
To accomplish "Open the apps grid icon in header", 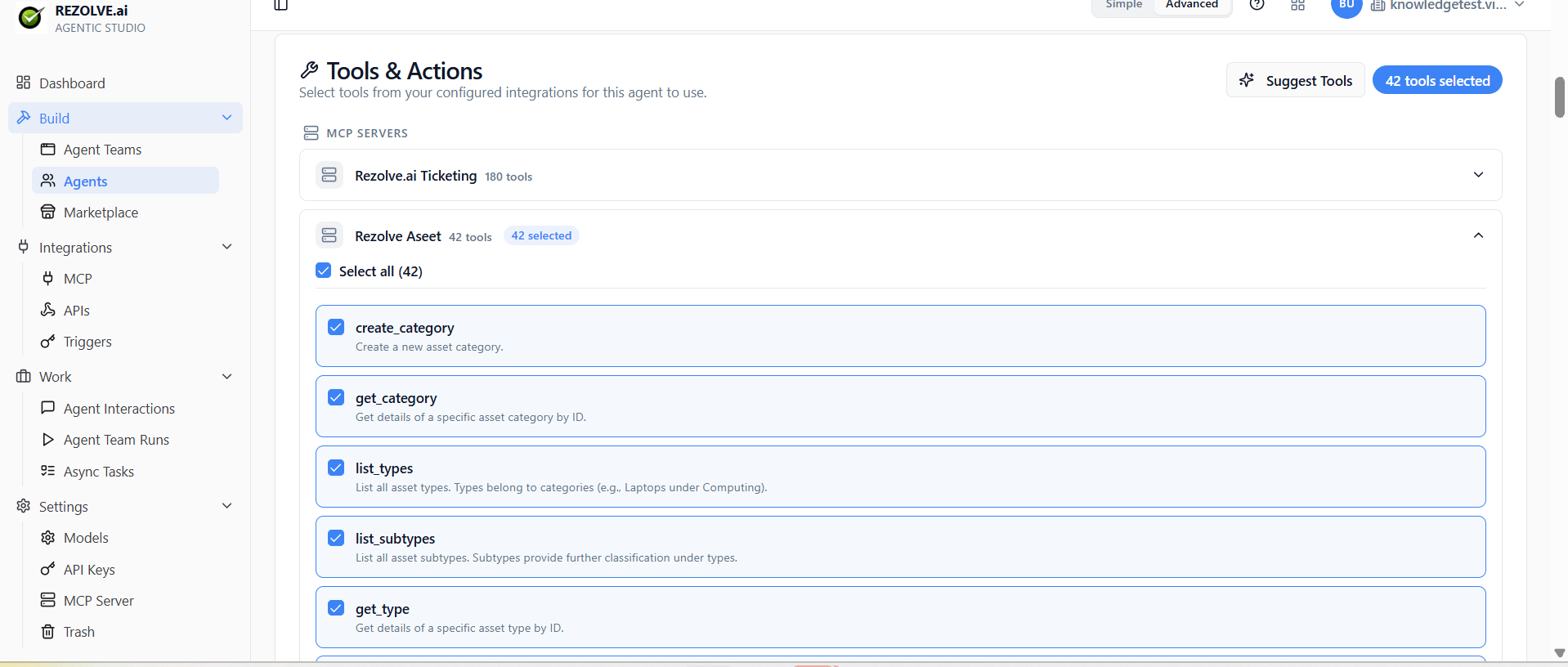I will pyautogui.click(x=1298, y=5).
